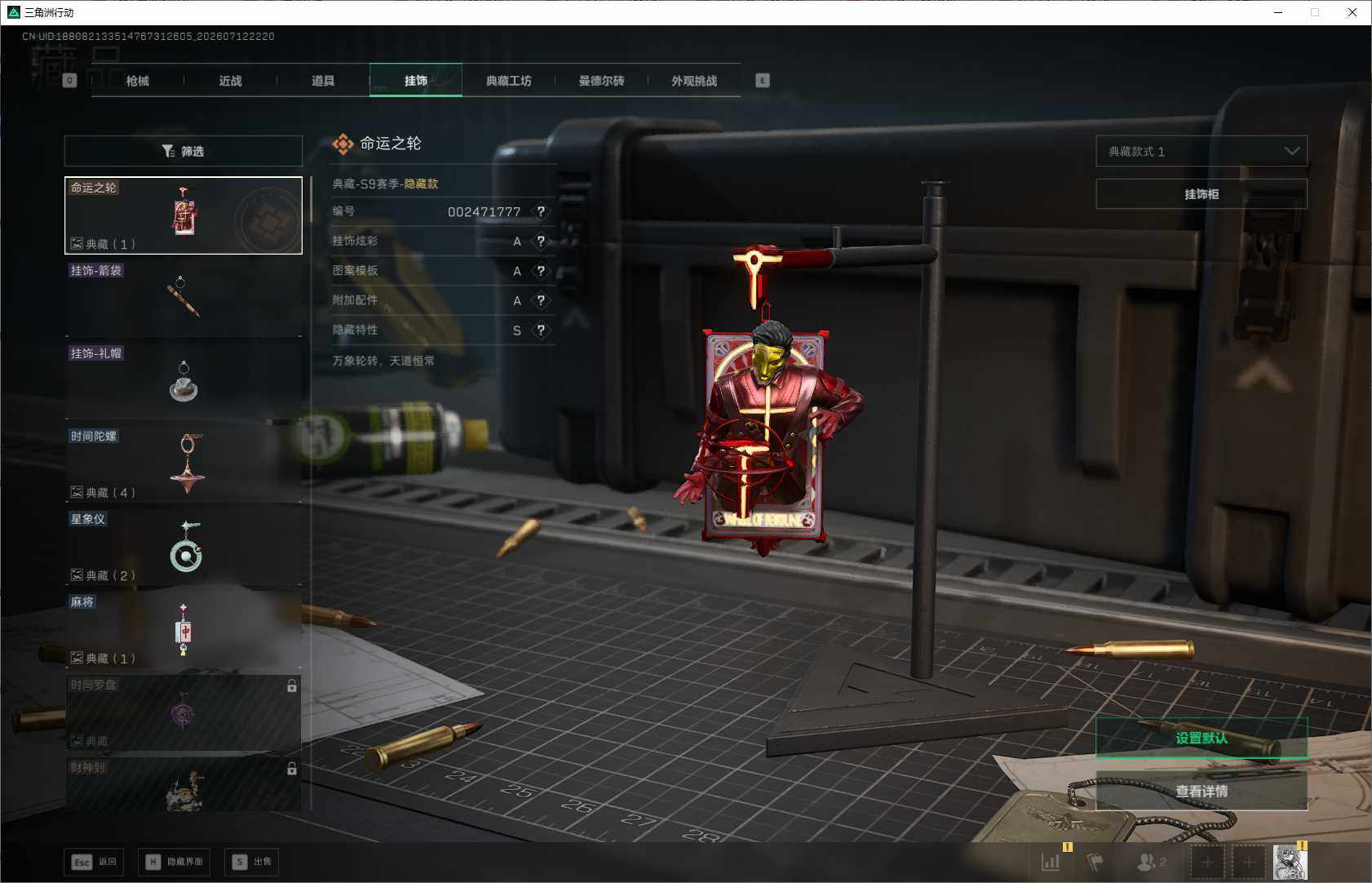Click the first empty squad plus slot
The image size is (1372, 883).
1208,862
